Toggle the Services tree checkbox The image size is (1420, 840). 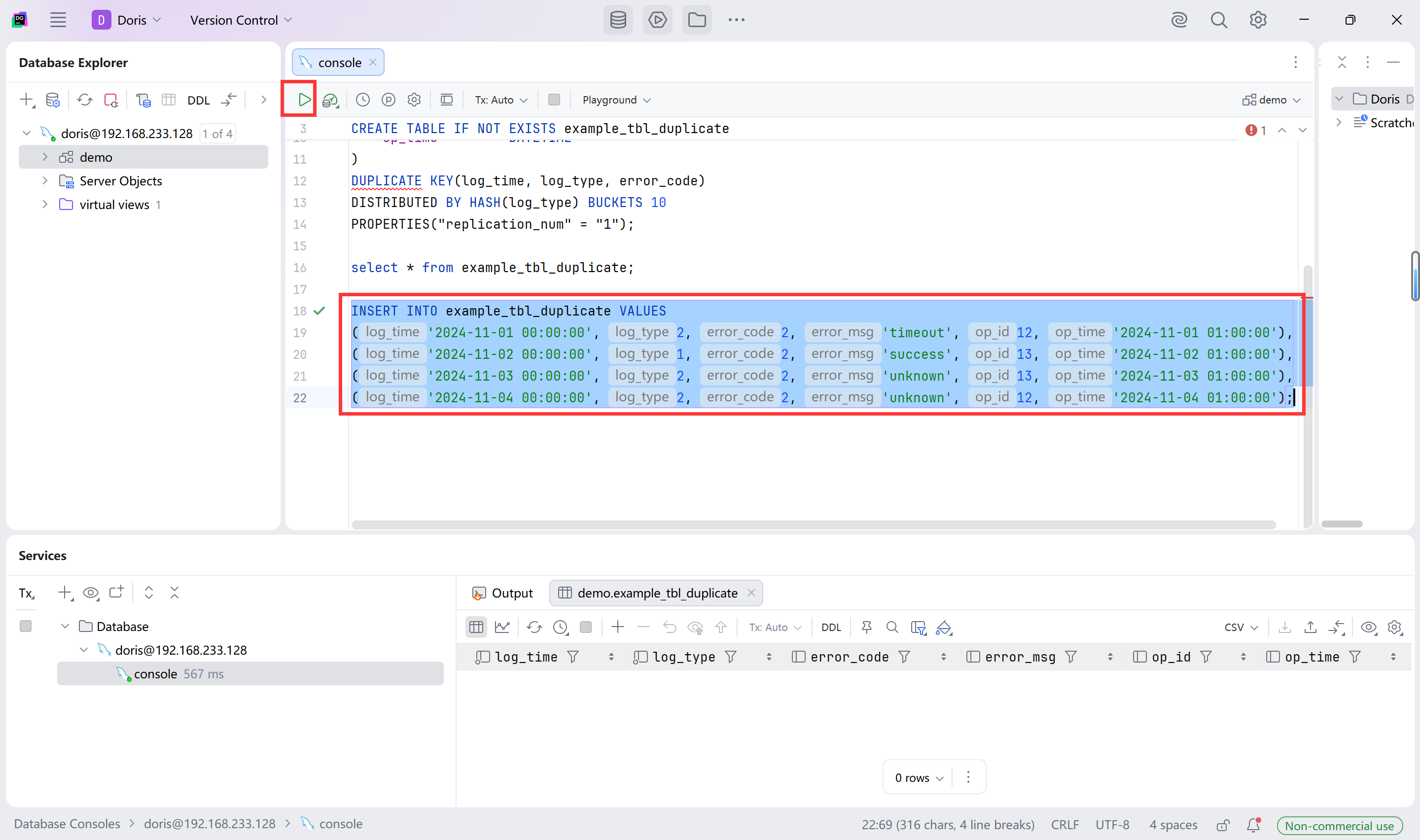pyautogui.click(x=26, y=626)
